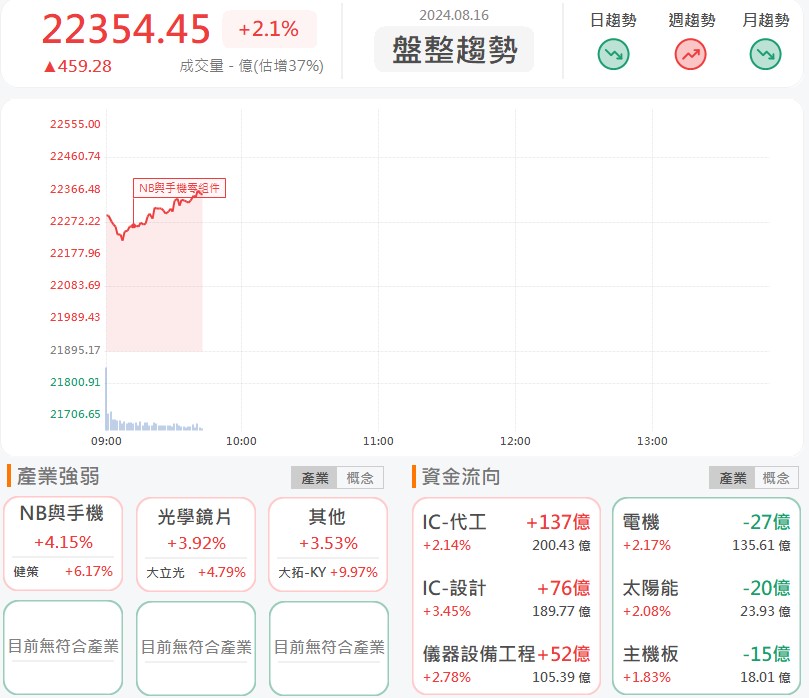The image size is (809, 698).
Task: Click the 太陽能 -20億 fund flow row
Action: click(706, 598)
